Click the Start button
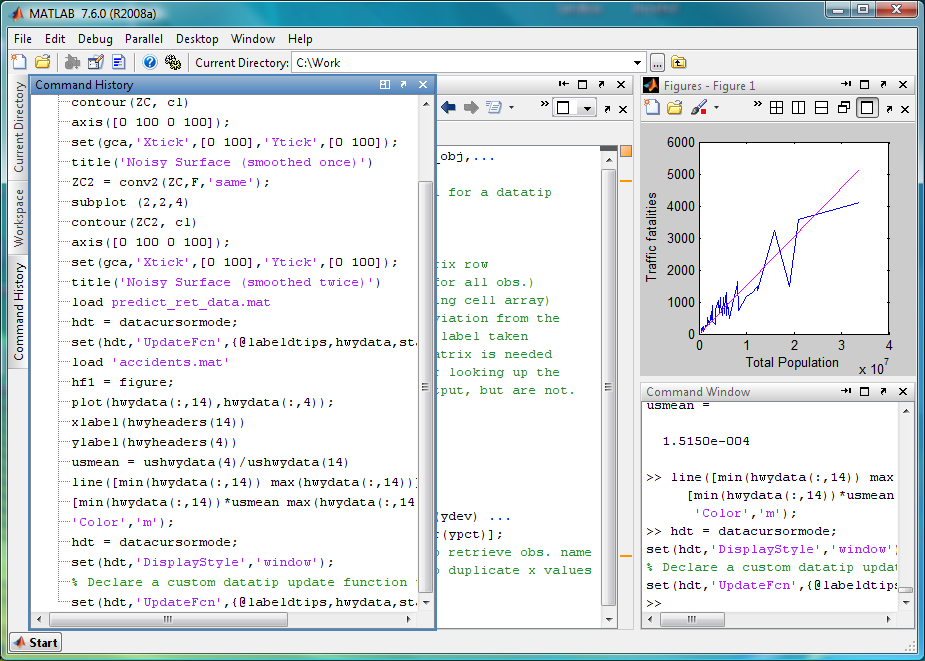Viewport: 925px width, 661px height. click(35, 642)
